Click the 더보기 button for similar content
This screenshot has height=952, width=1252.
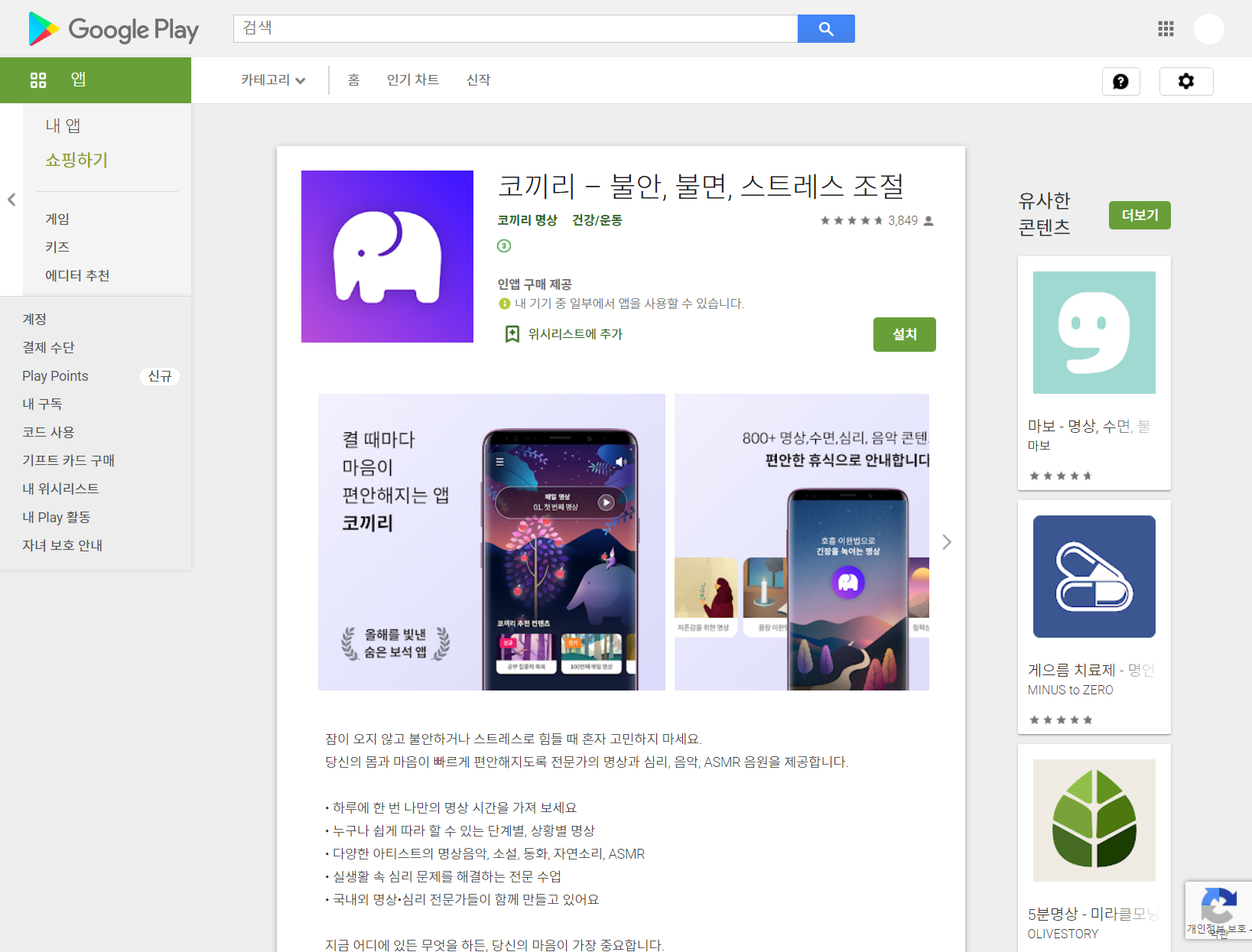1140,215
